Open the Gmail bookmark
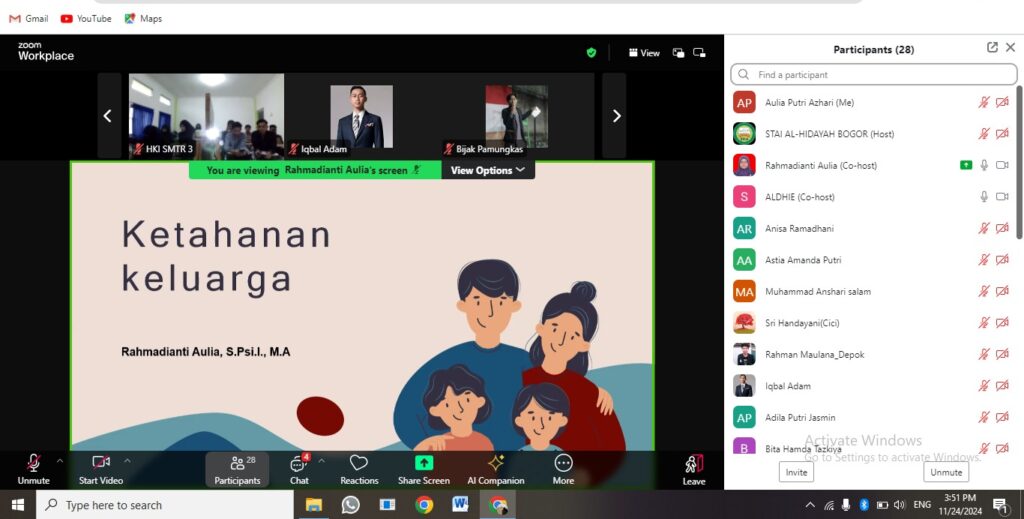Screen dimensions: 1024x519 pyautogui.click(x=28, y=18)
